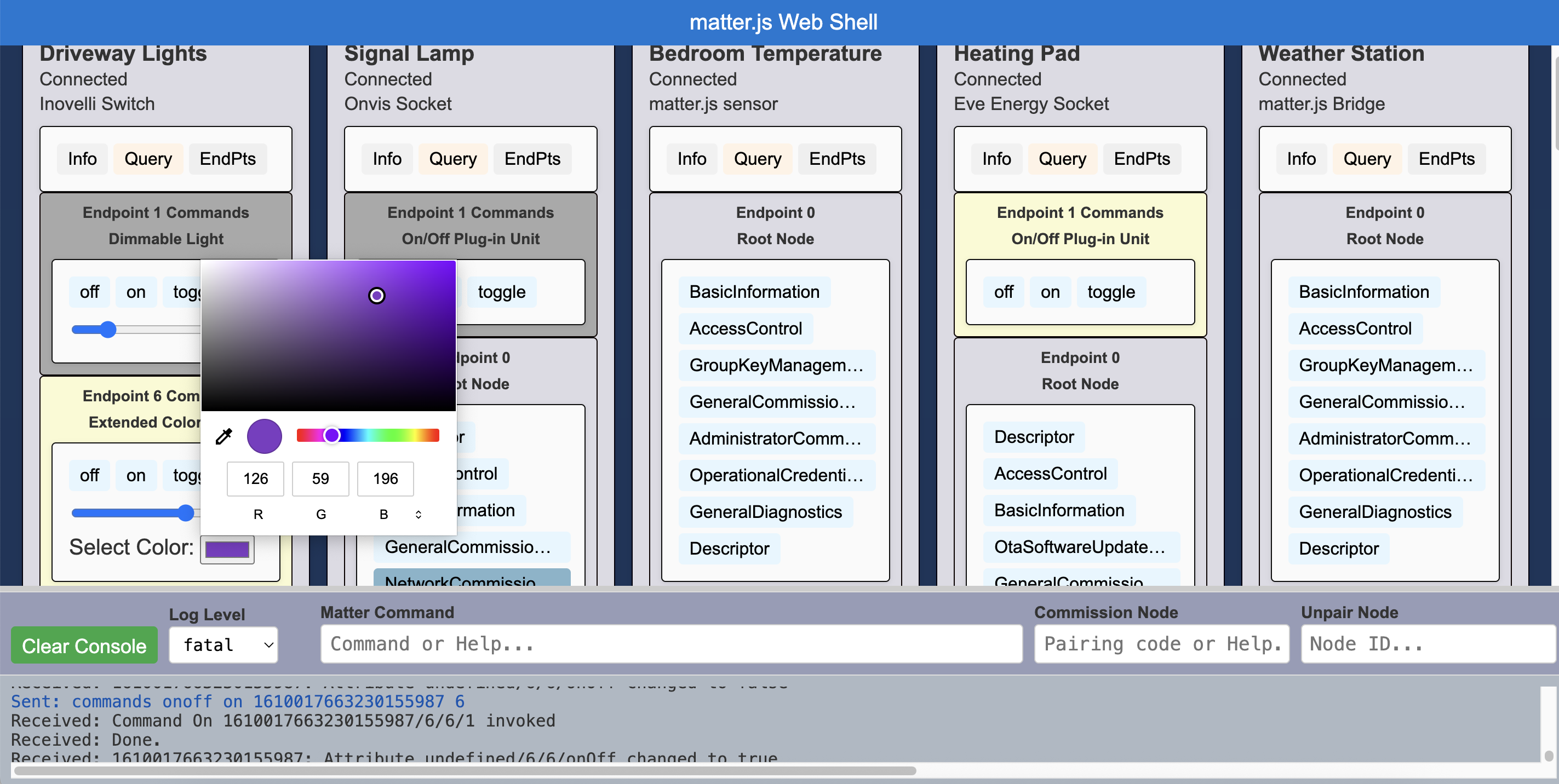This screenshot has width=1559, height=784.
Task: Pick the eyedropper tool in color picker
Action: [x=224, y=436]
